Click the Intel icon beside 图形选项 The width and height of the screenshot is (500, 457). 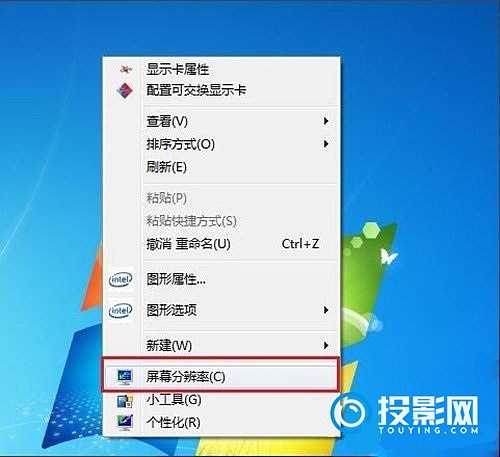click(121, 311)
